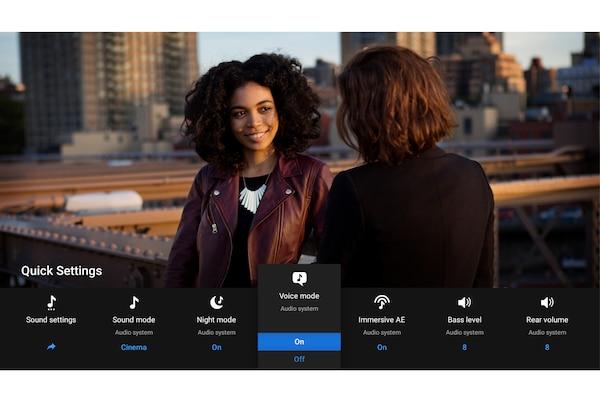This screenshot has width=600, height=401.
Task: Select the Immersive AE label
Action: [x=382, y=320]
